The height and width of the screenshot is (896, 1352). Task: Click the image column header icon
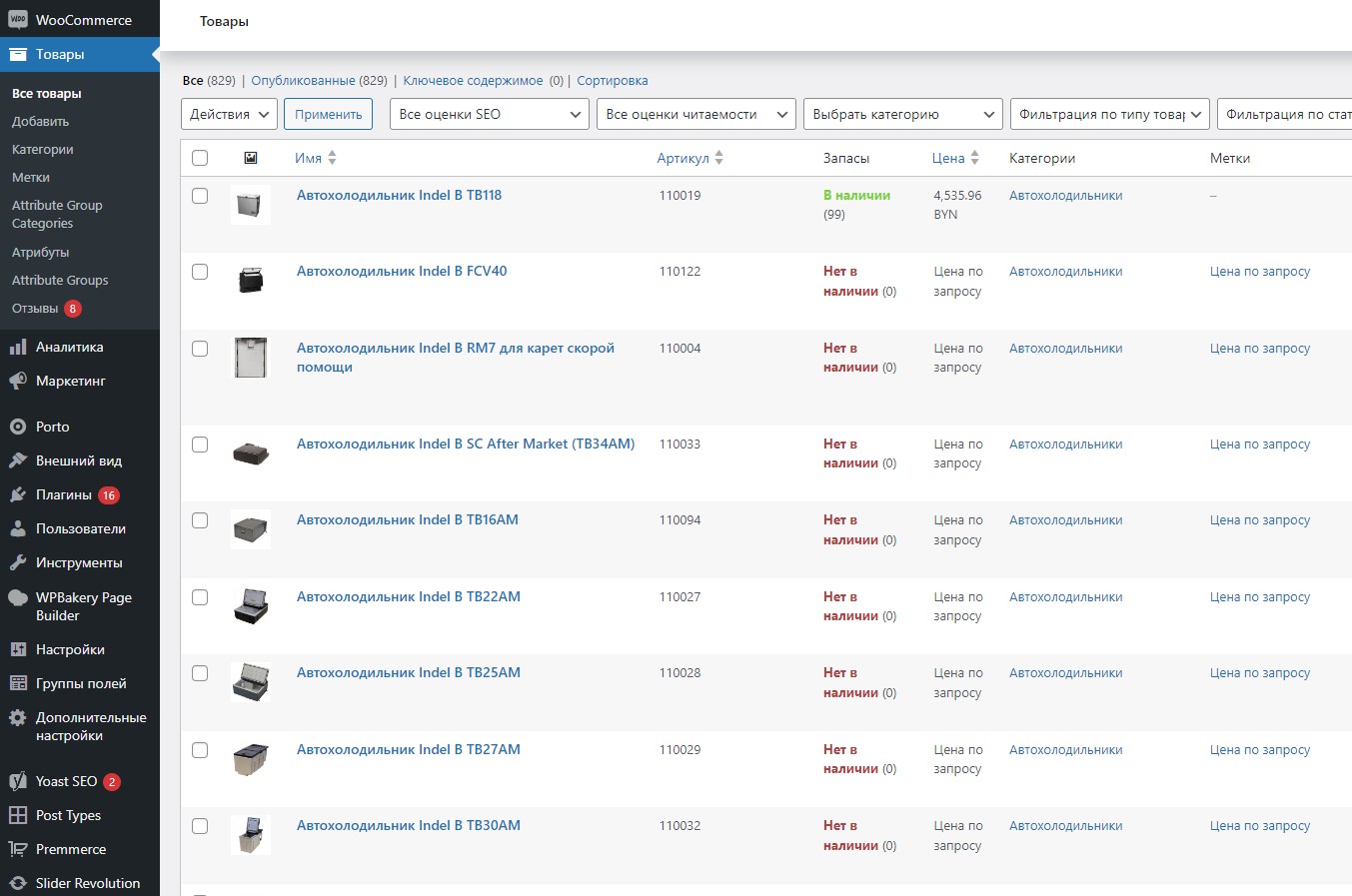[251, 158]
